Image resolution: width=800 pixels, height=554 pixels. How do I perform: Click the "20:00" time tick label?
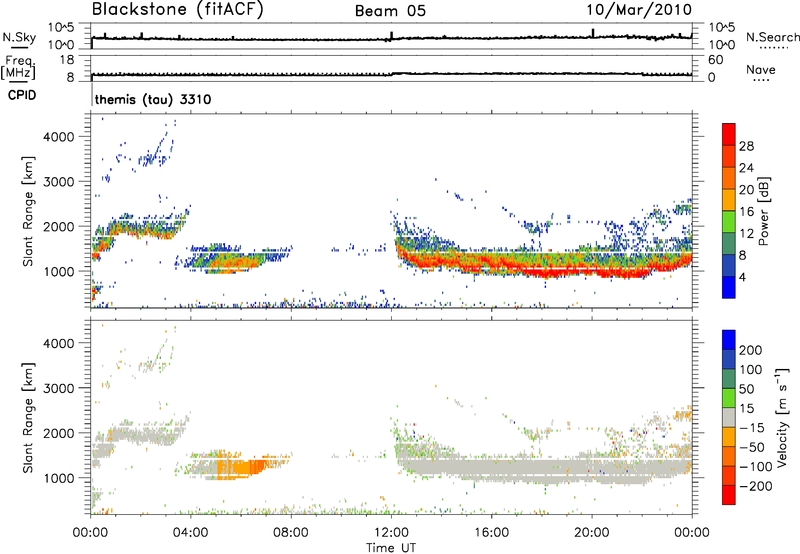(591, 533)
